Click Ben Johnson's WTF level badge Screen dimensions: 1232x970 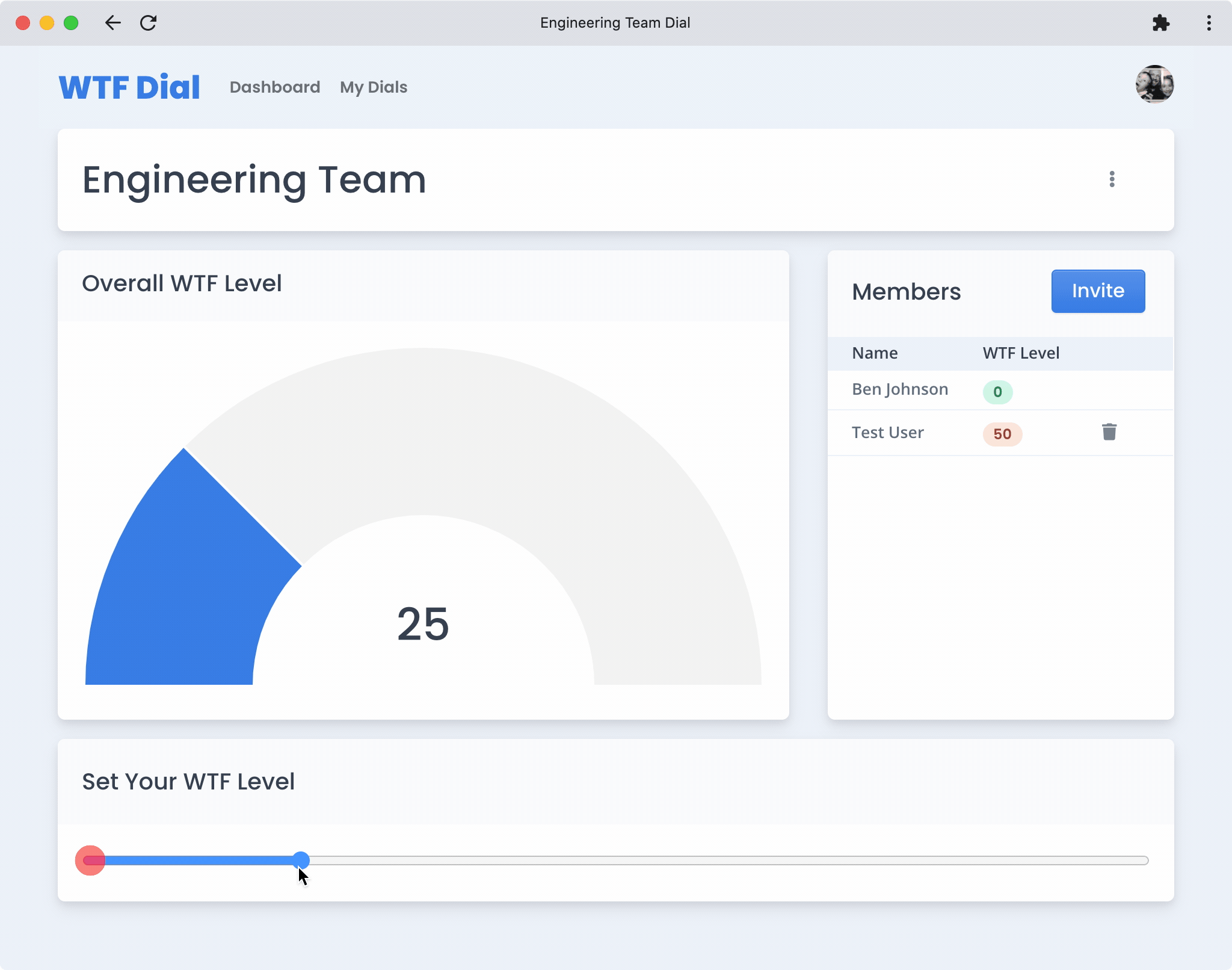point(997,392)
